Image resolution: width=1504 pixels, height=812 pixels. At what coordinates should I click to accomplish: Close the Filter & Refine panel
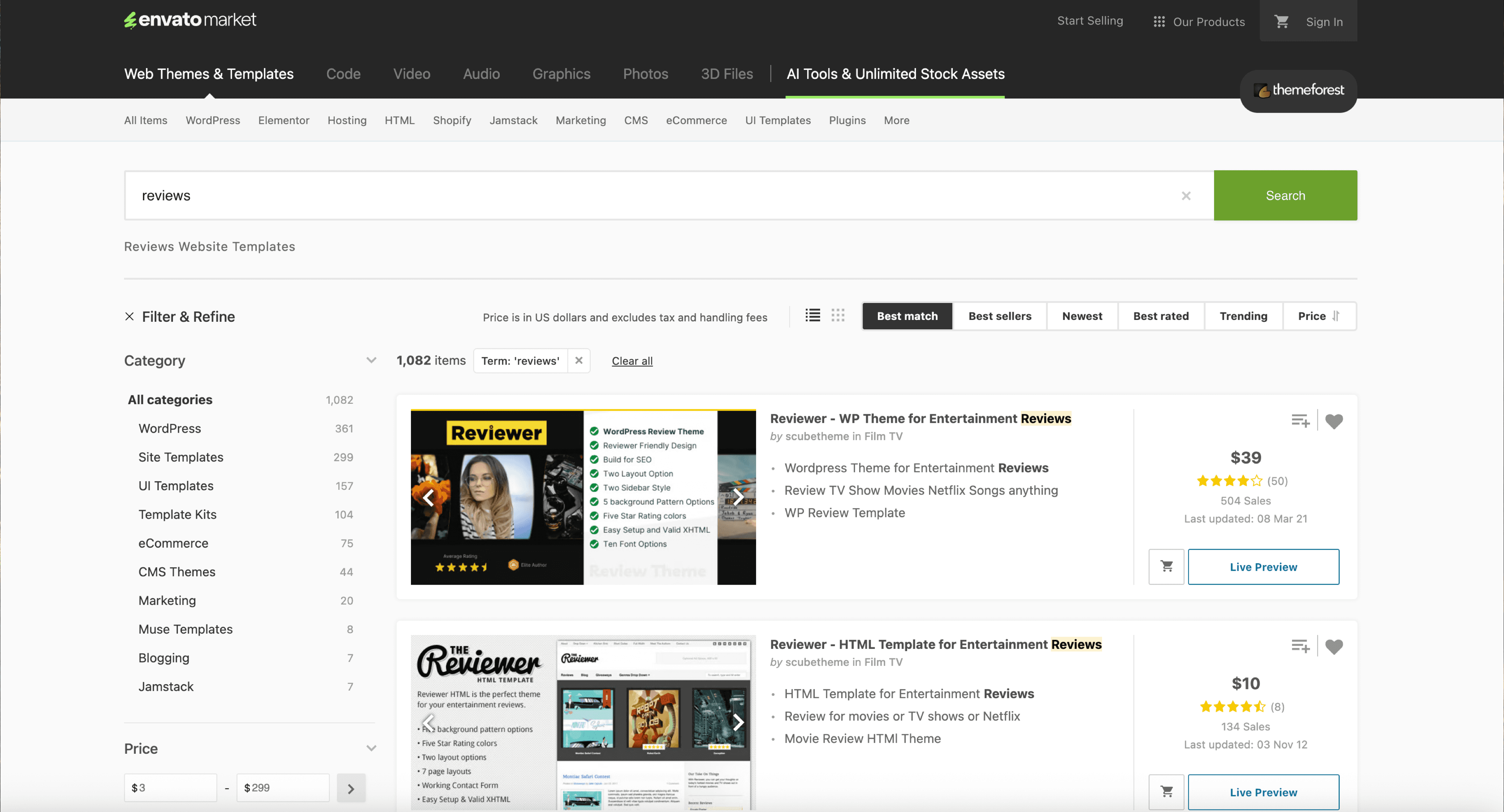130,317
